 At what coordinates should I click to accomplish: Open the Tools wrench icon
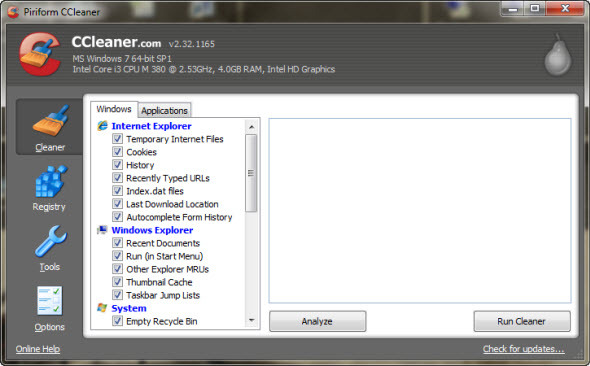pyautogui.click(x=51, y=241)
